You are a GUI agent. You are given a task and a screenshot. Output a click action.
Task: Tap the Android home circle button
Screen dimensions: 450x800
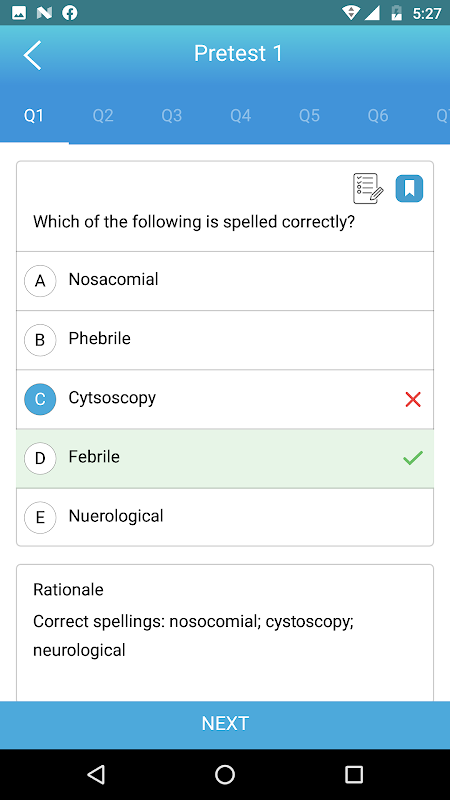[x=225, y=774]
